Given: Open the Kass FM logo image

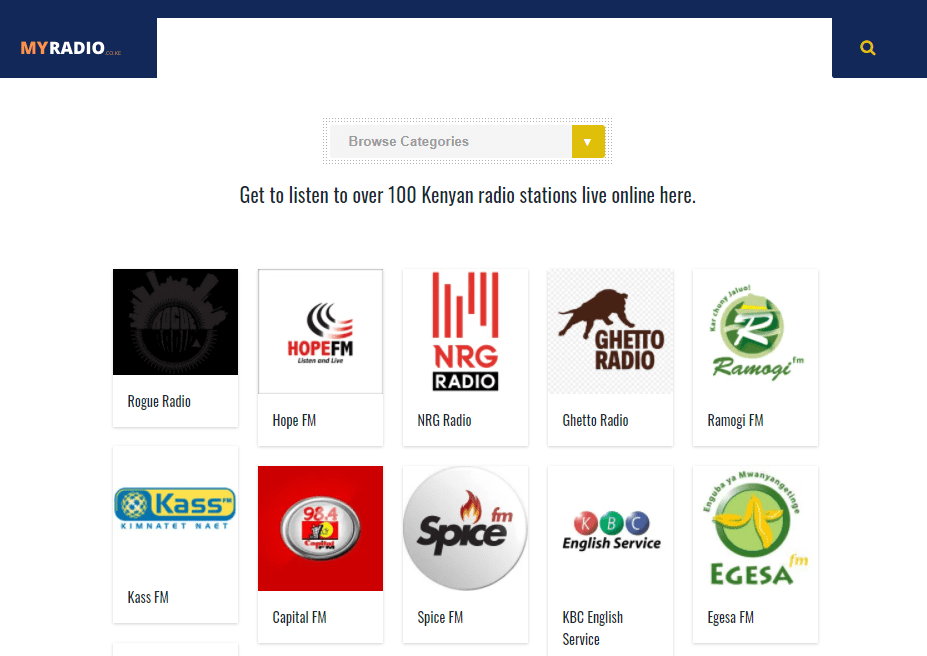Looking at the screenshot, I should click(176, 509).
